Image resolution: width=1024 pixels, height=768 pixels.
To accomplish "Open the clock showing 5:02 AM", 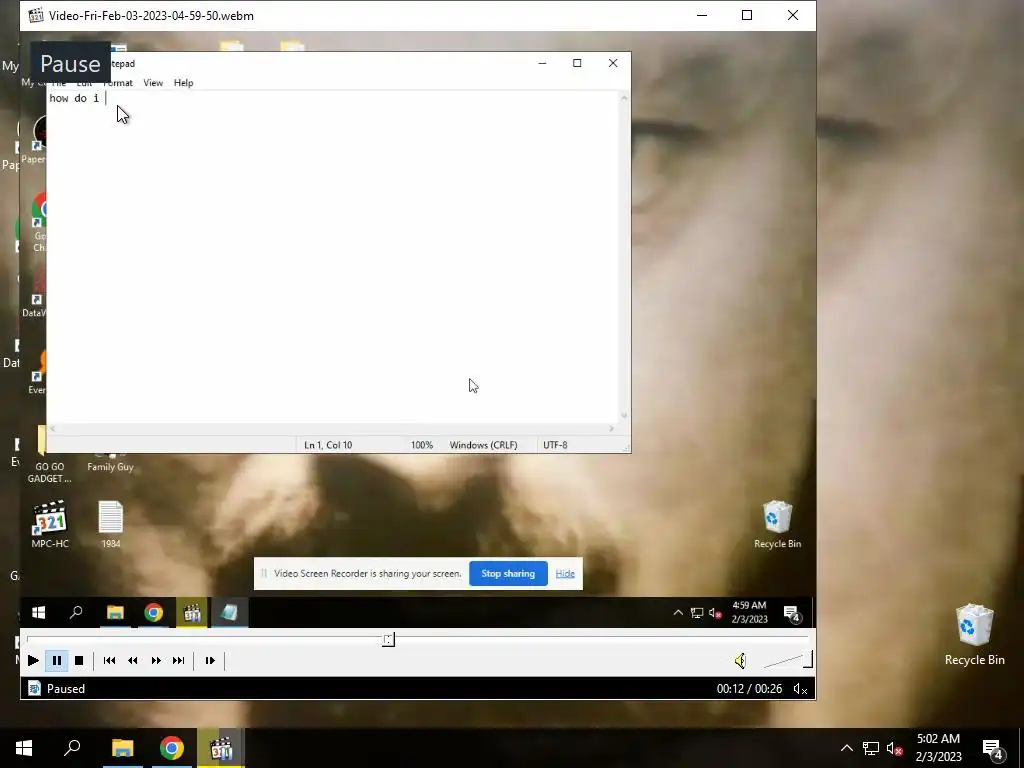I will point(938,748).
